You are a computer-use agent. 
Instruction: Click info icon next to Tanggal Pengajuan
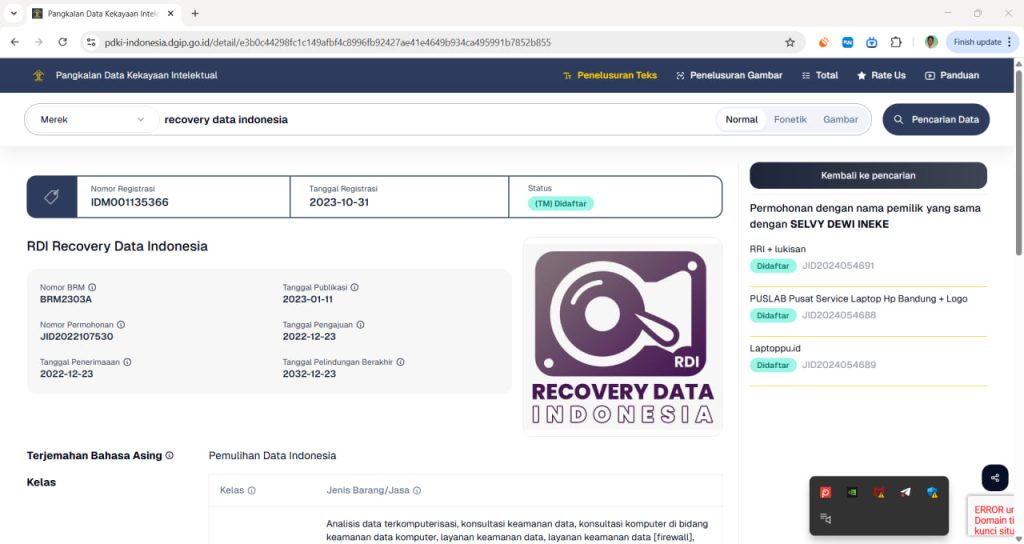[360, 325]
